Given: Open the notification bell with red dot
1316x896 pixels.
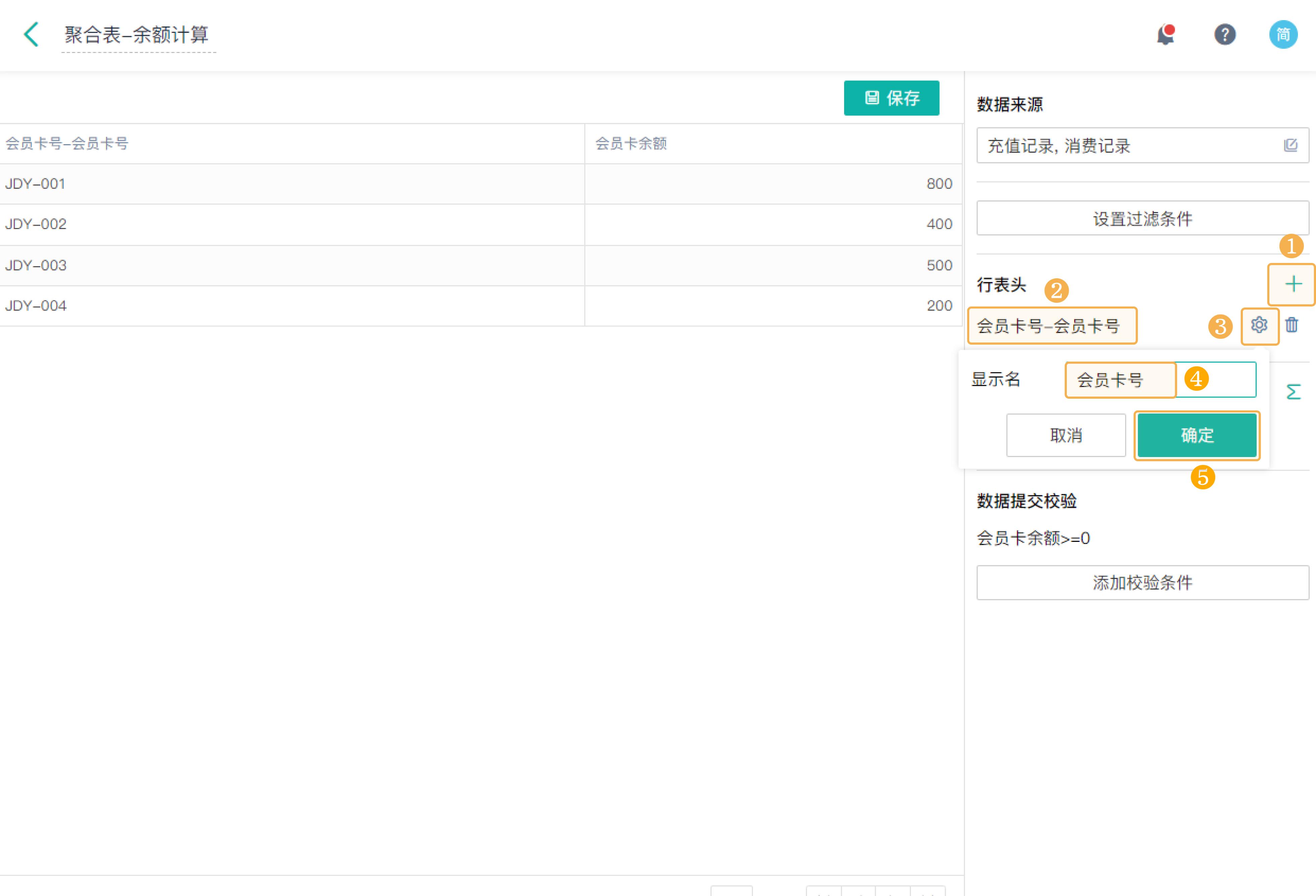Looking at the screenshot, I should coord(1165,35).
